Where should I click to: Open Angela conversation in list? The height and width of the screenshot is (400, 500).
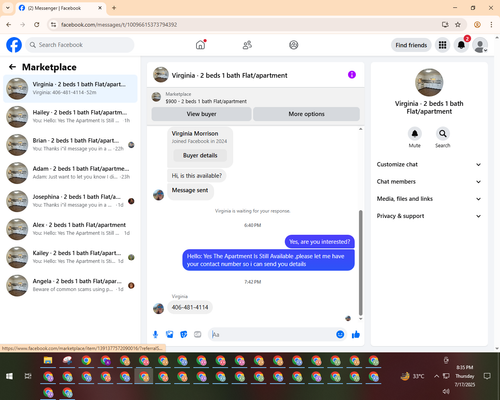coord(70,285)
